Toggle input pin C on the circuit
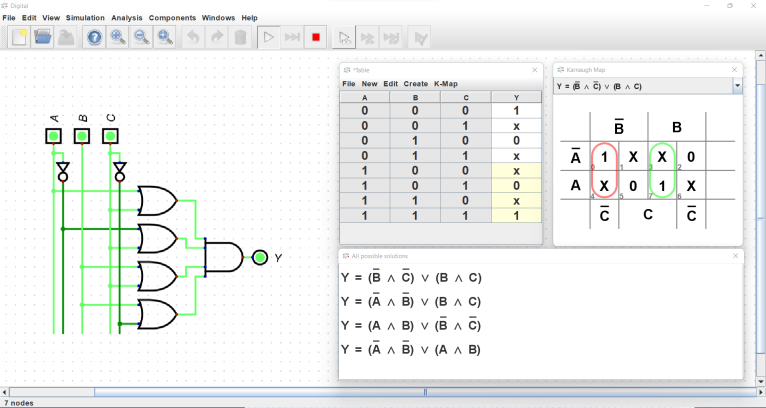Viewport: 766px width, 408px height. tap(110, 135)
